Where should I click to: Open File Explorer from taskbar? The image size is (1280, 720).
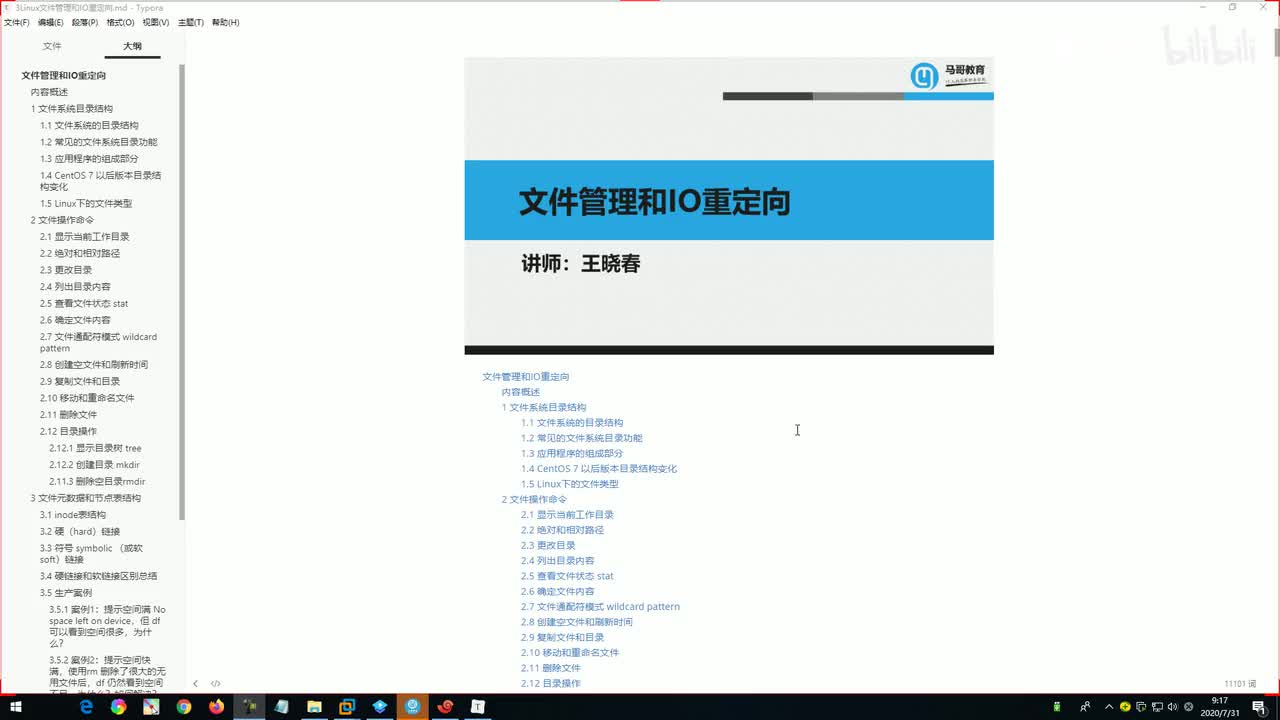point(314,707)
